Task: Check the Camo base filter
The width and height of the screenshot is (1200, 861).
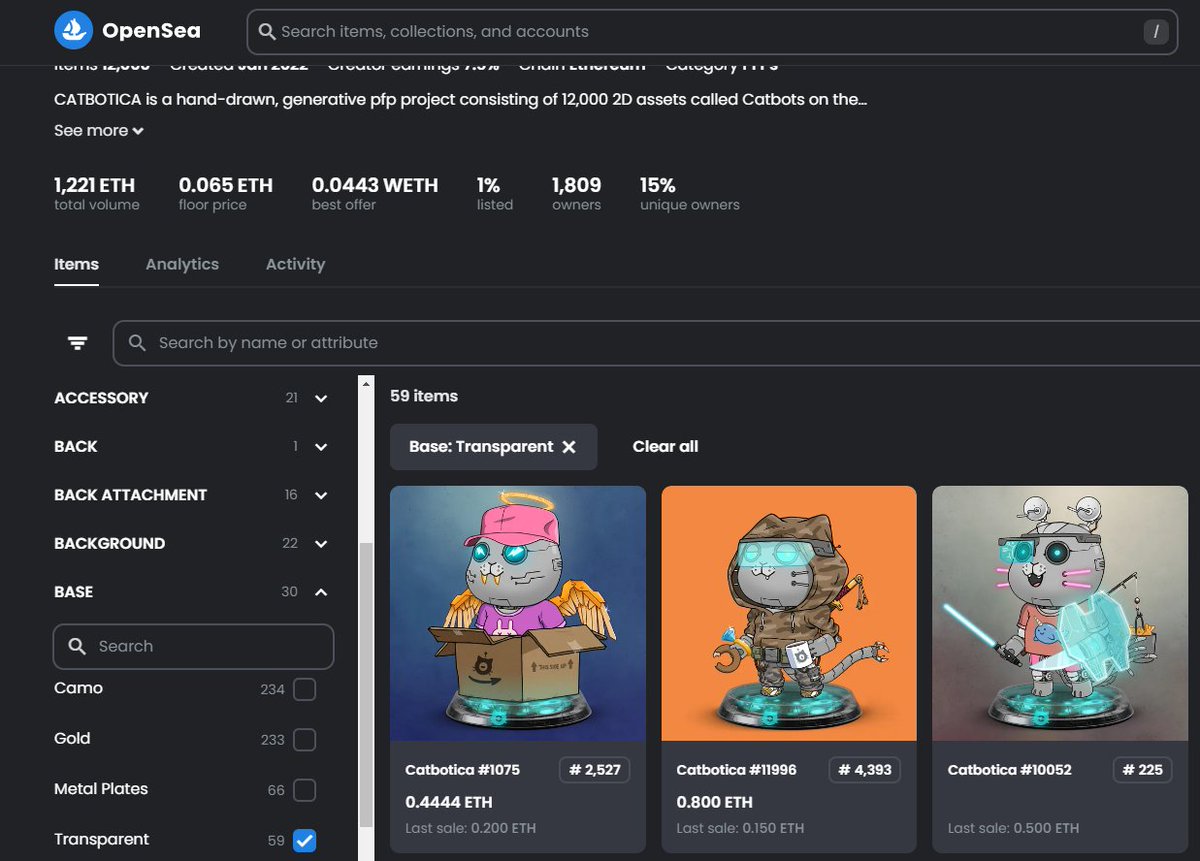Action: coord(305,689)
